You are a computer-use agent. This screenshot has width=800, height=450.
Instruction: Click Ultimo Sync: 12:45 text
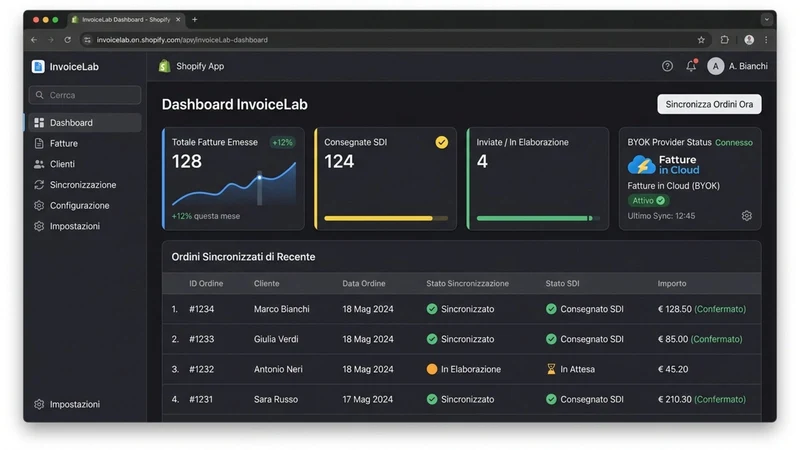coord(661,216)
